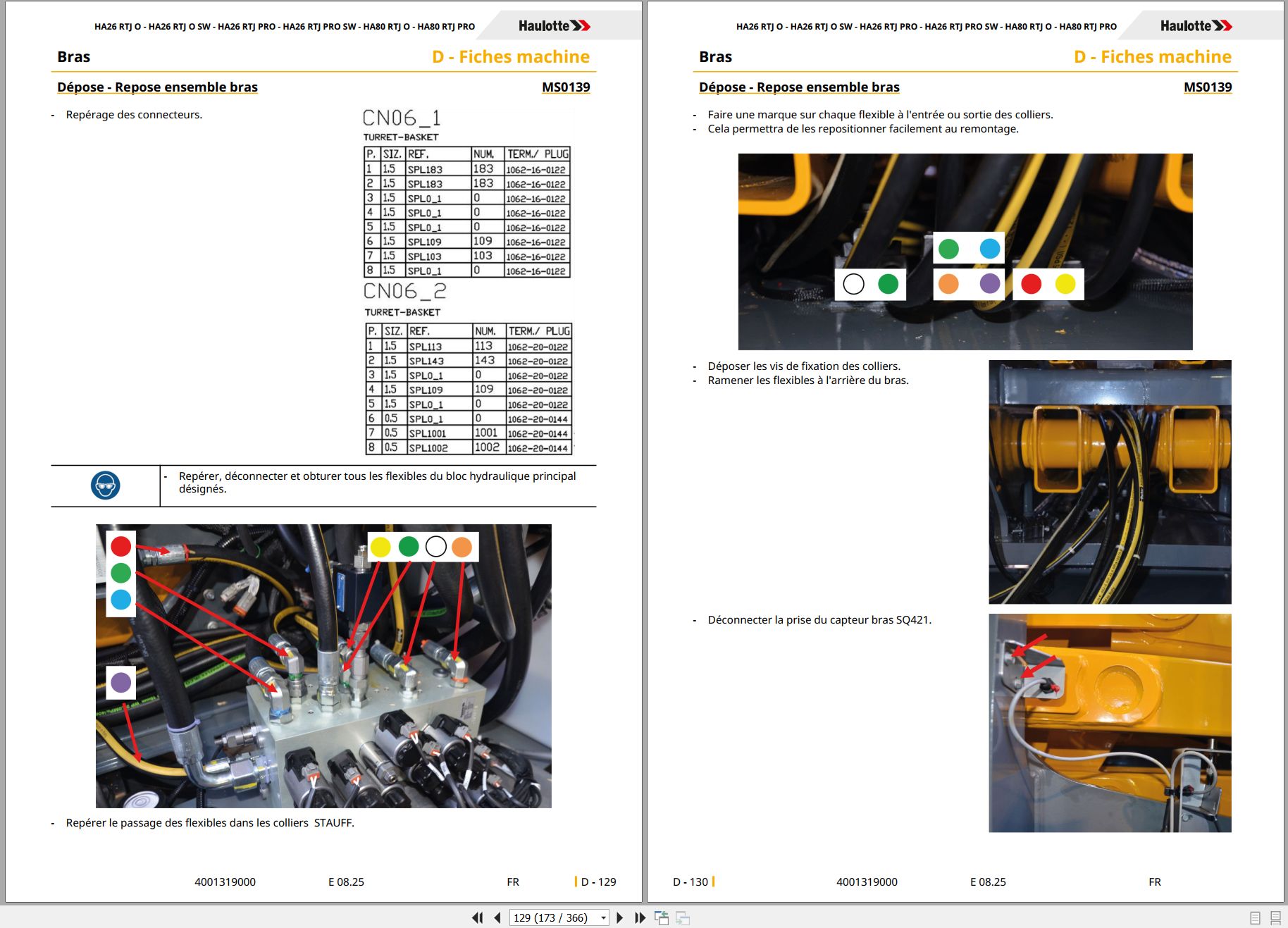1288x928 pixels.
Task: Click the Haulotte logo on the left page
Action: point(555,25)
